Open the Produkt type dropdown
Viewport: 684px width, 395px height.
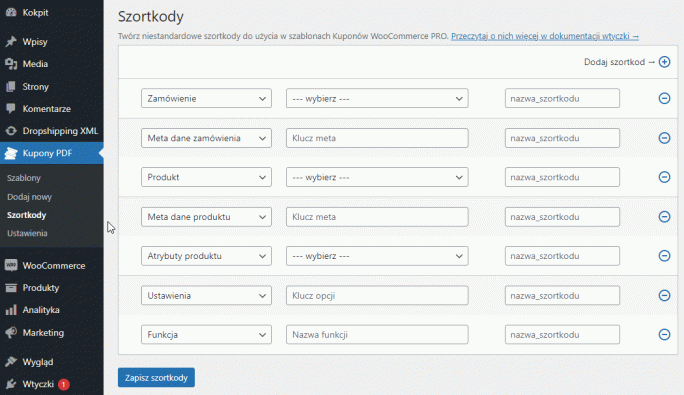tap(206, 177)
